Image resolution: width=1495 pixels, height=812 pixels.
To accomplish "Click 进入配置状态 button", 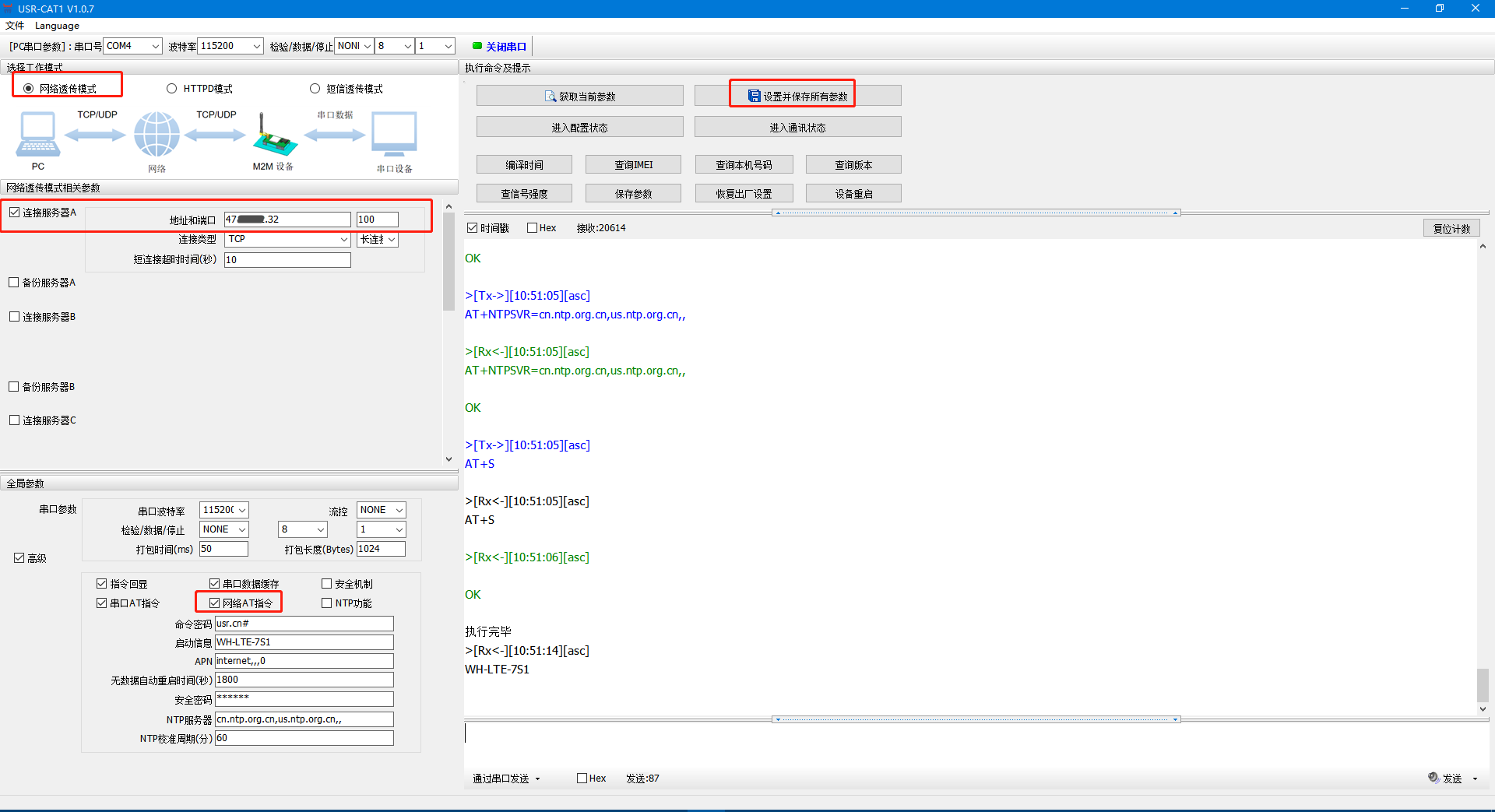I will click(x=580, y=127).
